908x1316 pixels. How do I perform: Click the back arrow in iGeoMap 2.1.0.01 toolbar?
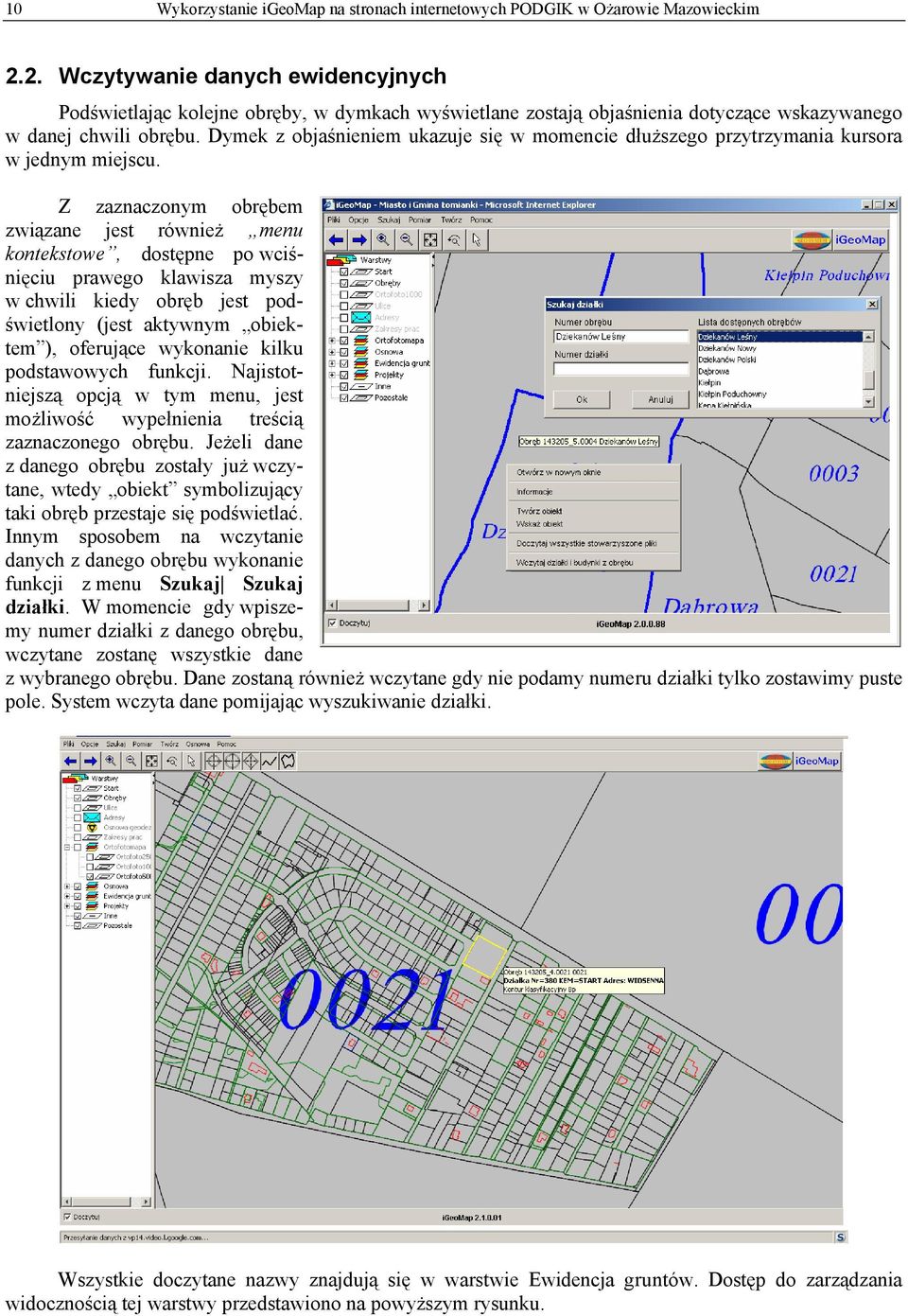click(x=71, y=761)
